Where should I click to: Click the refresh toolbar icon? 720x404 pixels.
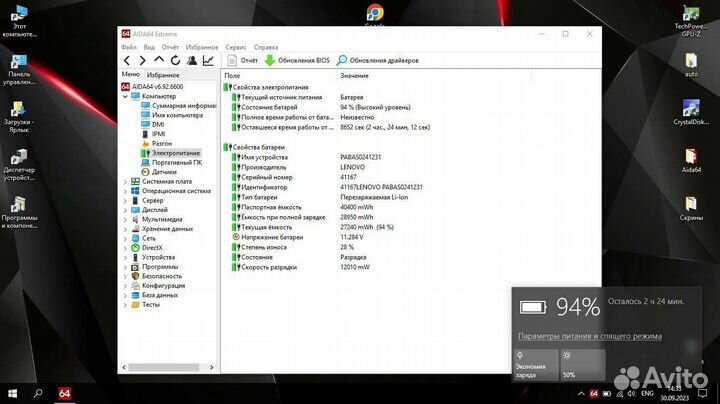(x=175, y=60)
